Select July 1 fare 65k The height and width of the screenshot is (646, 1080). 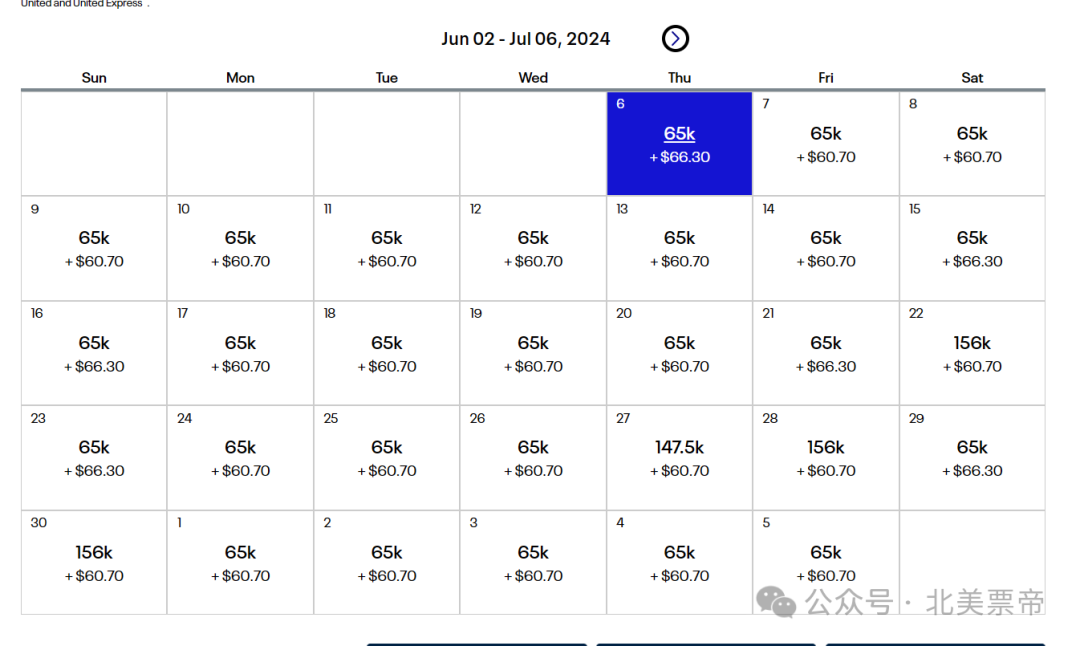tap(240, 562)
